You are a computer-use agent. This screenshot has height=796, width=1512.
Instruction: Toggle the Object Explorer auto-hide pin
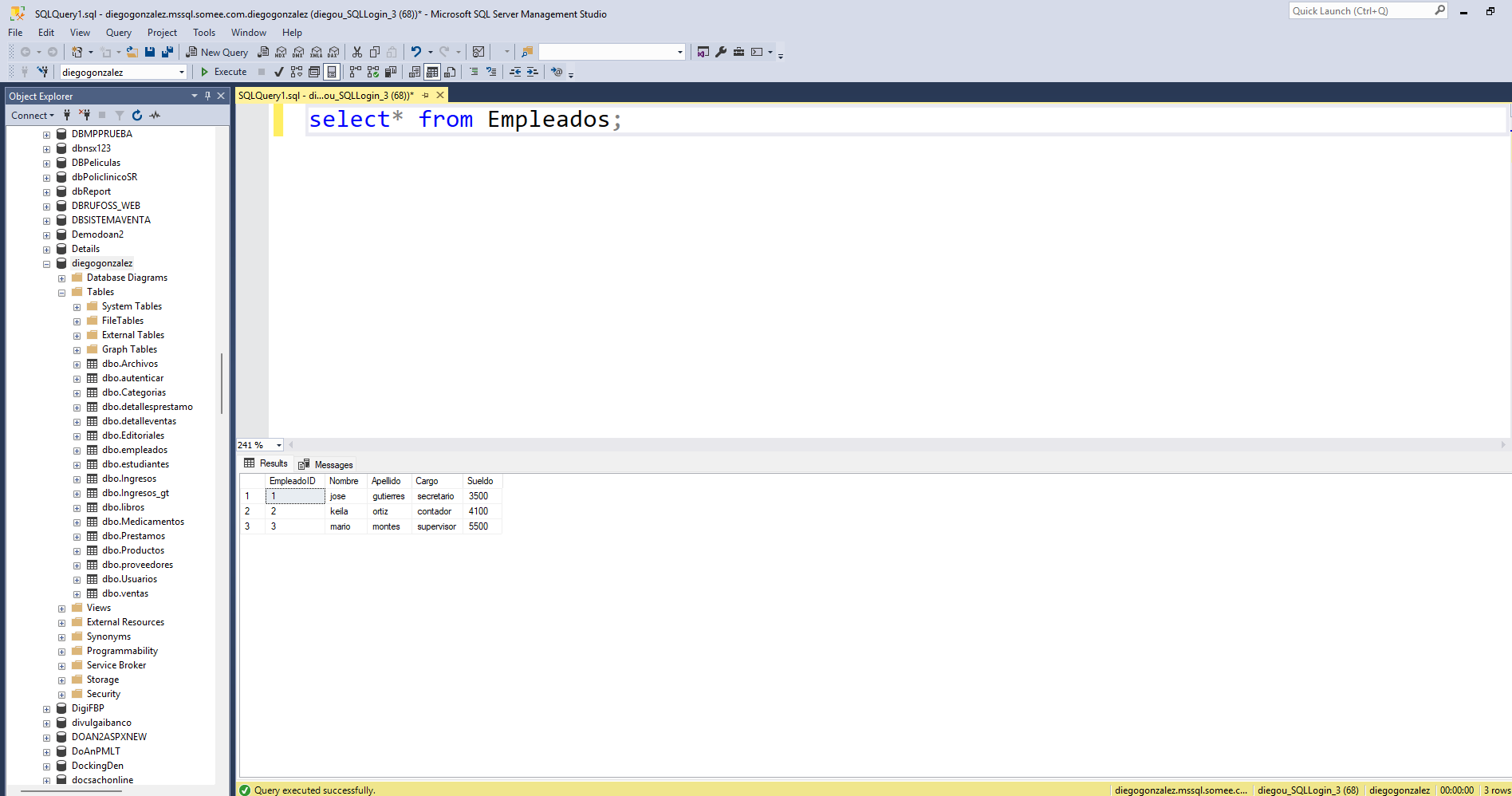[x=208, y=95]
